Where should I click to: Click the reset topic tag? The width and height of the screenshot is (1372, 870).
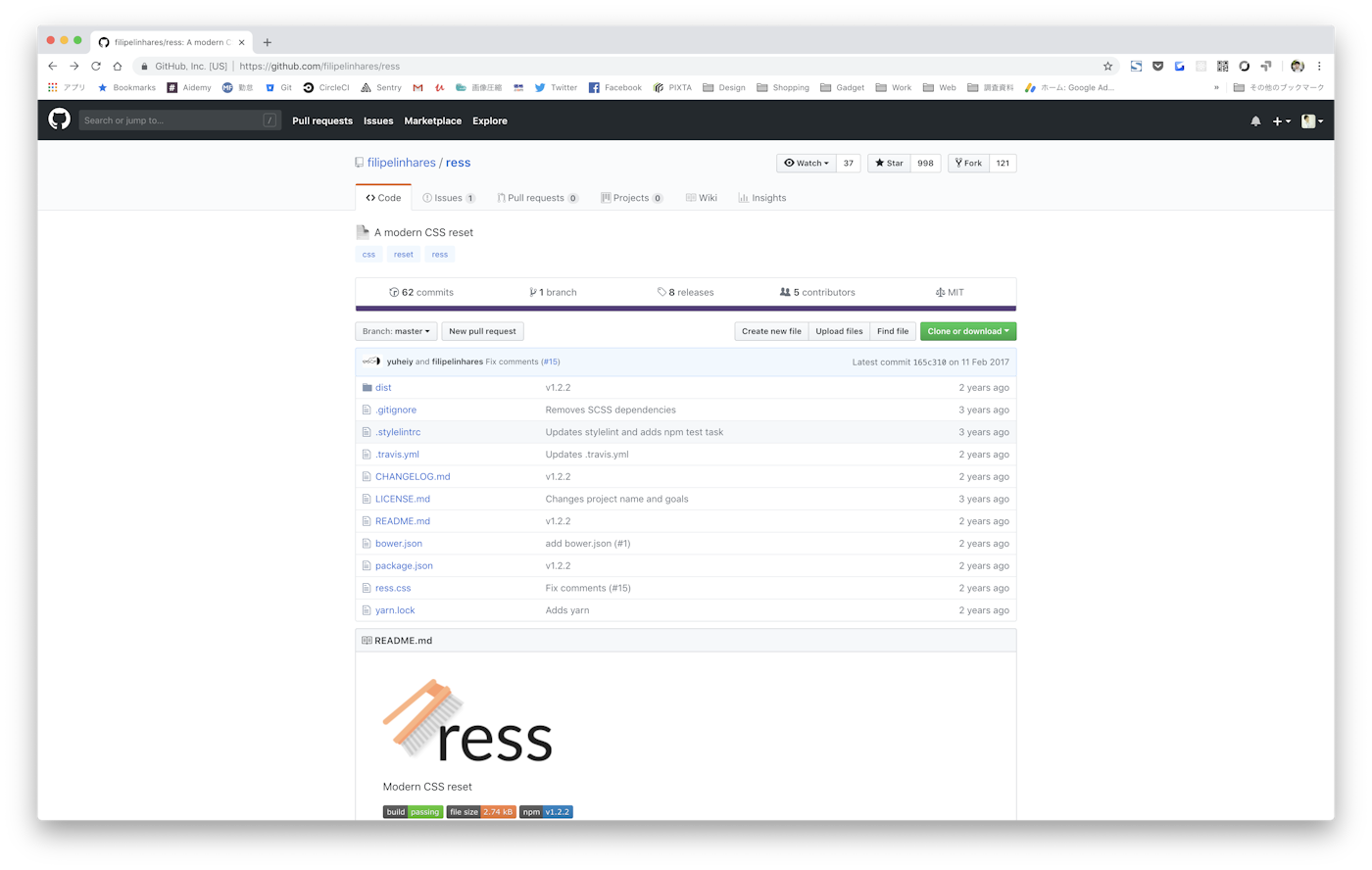tap(404, 255)
